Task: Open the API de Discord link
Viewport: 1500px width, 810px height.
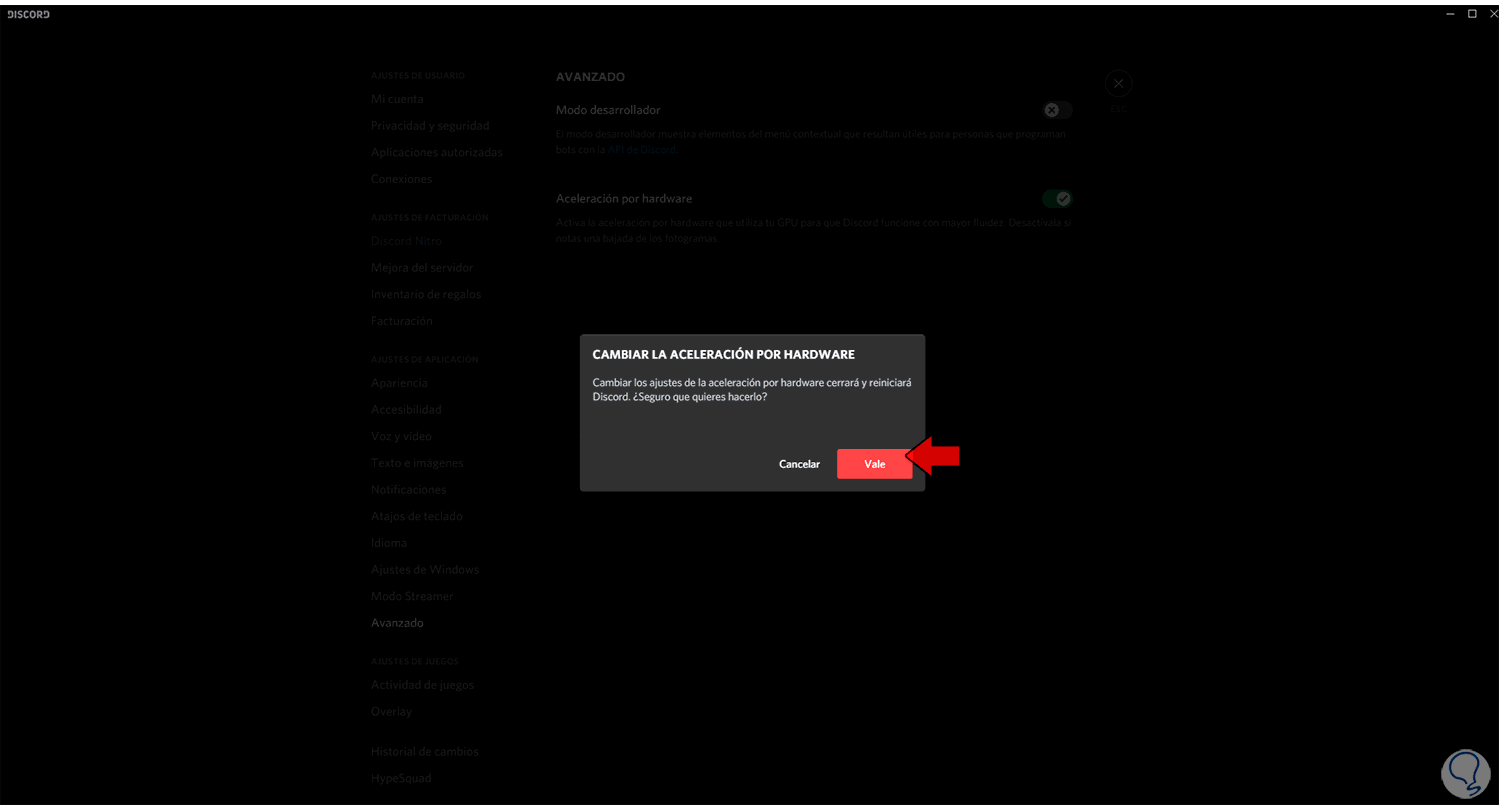Action: (642, 150)
